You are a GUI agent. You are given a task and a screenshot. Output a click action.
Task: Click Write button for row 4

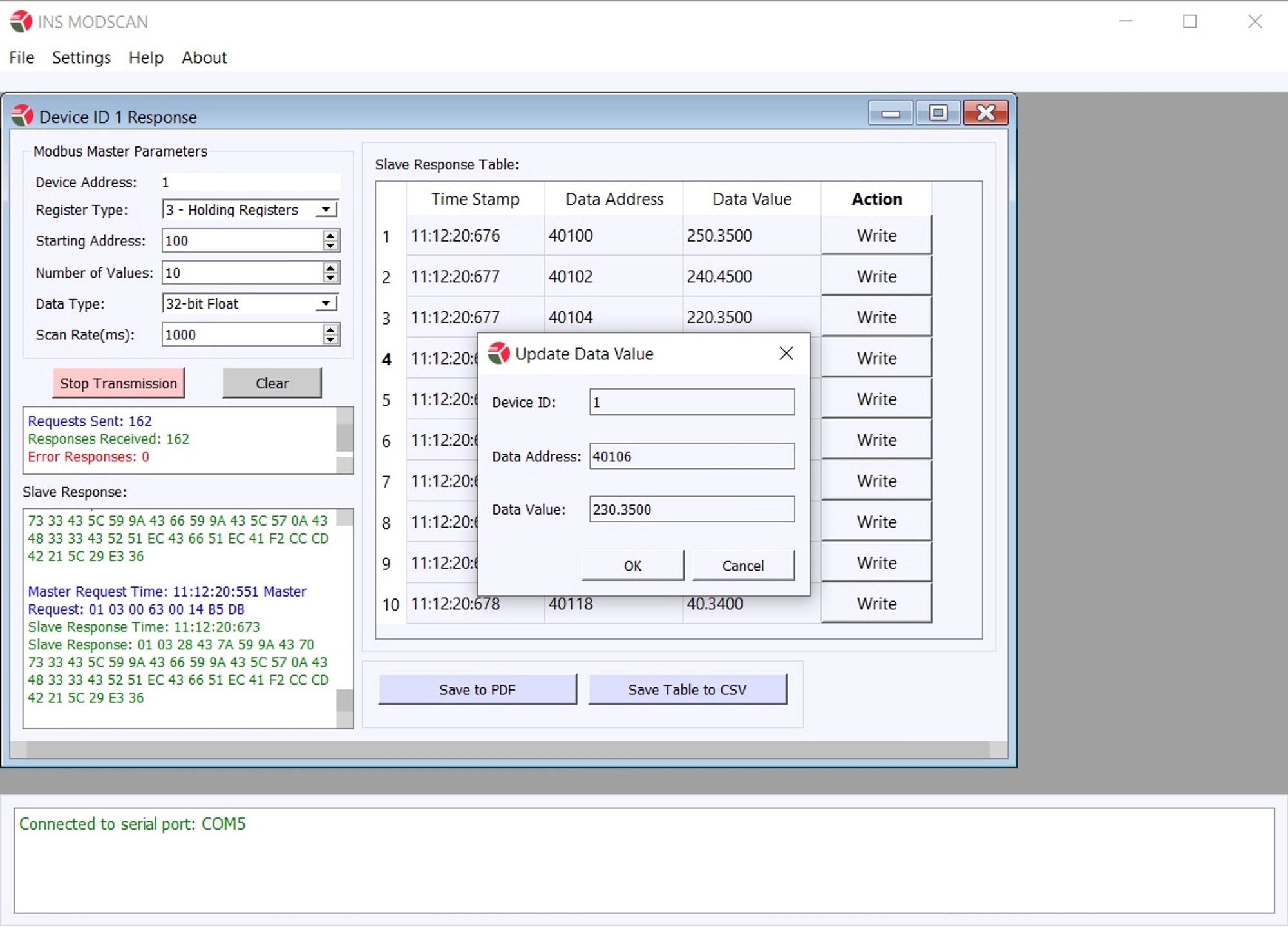tap(876, 358)
